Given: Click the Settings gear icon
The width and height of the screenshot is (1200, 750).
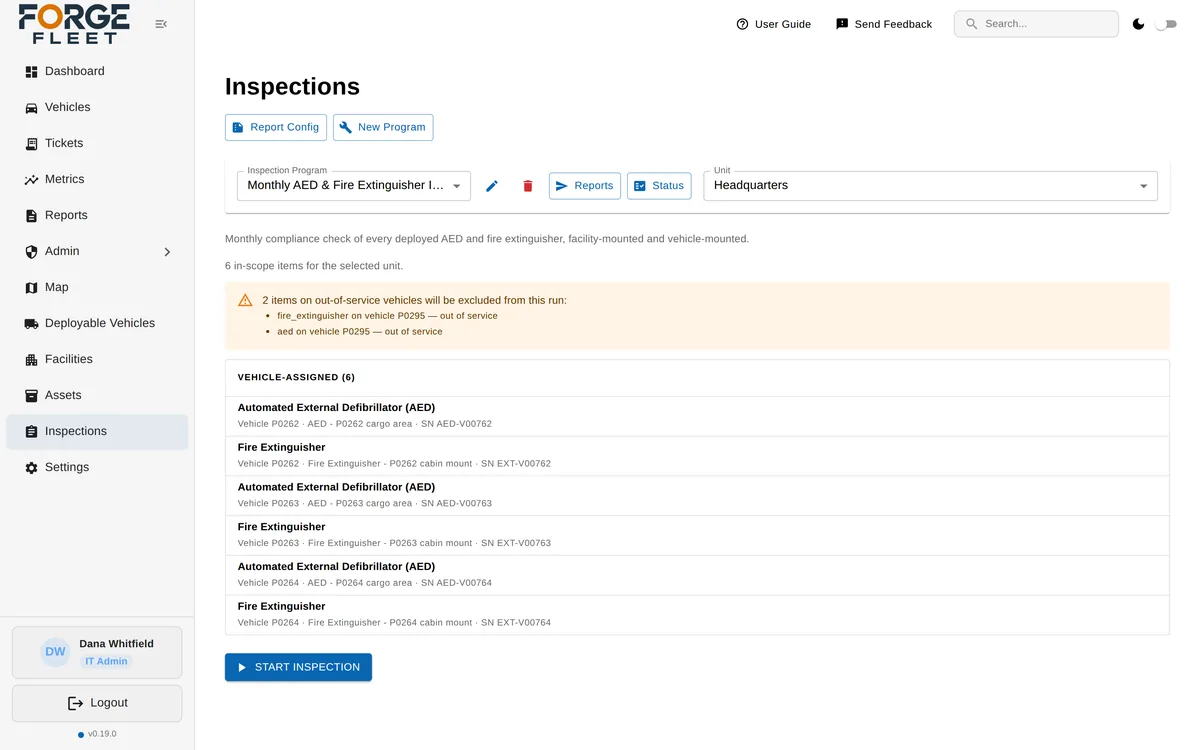Looking at the screenshot, I should (31, 468).
